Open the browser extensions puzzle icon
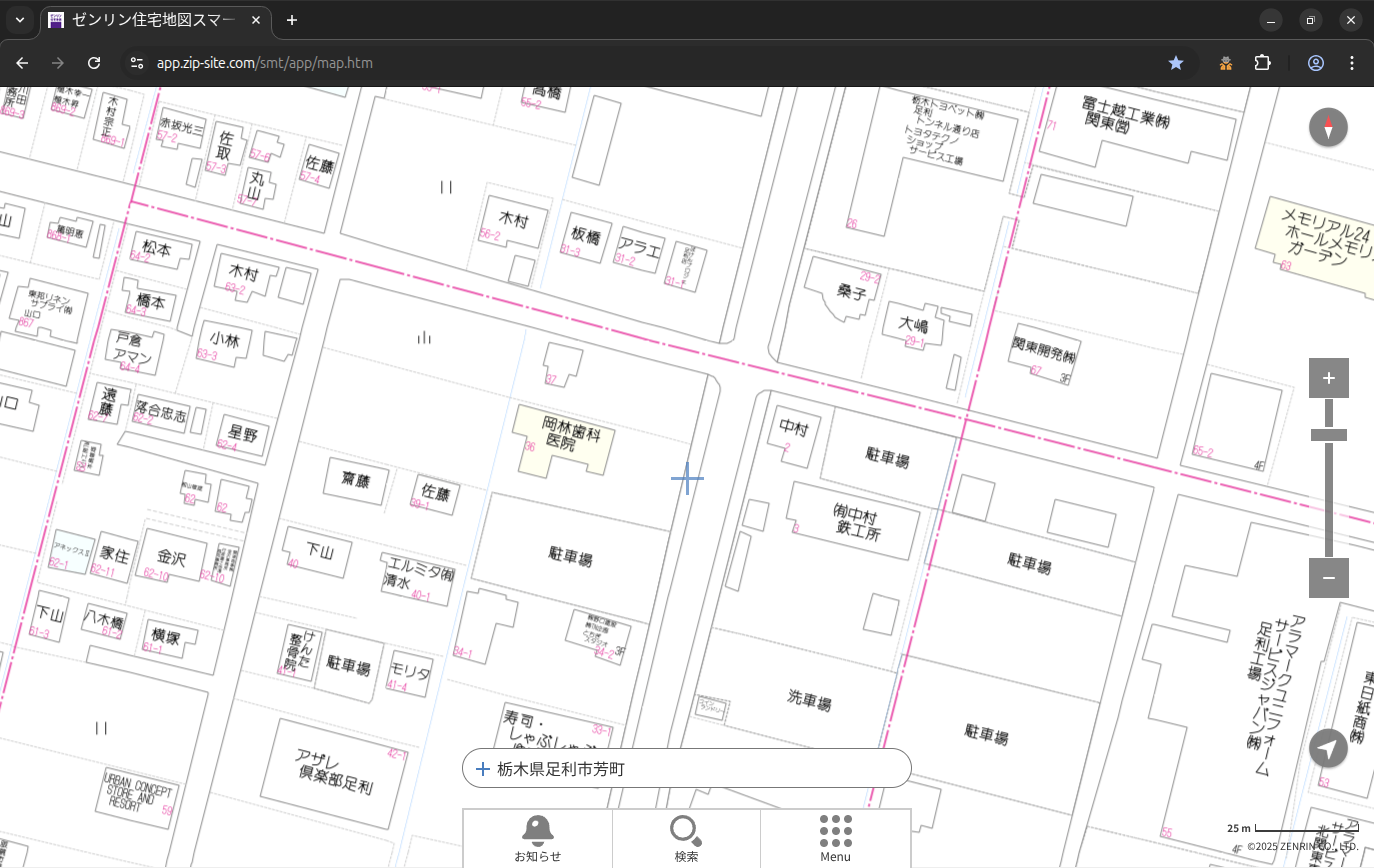The width and height of the screenshot is (1374, 868). pos(1262,63)
